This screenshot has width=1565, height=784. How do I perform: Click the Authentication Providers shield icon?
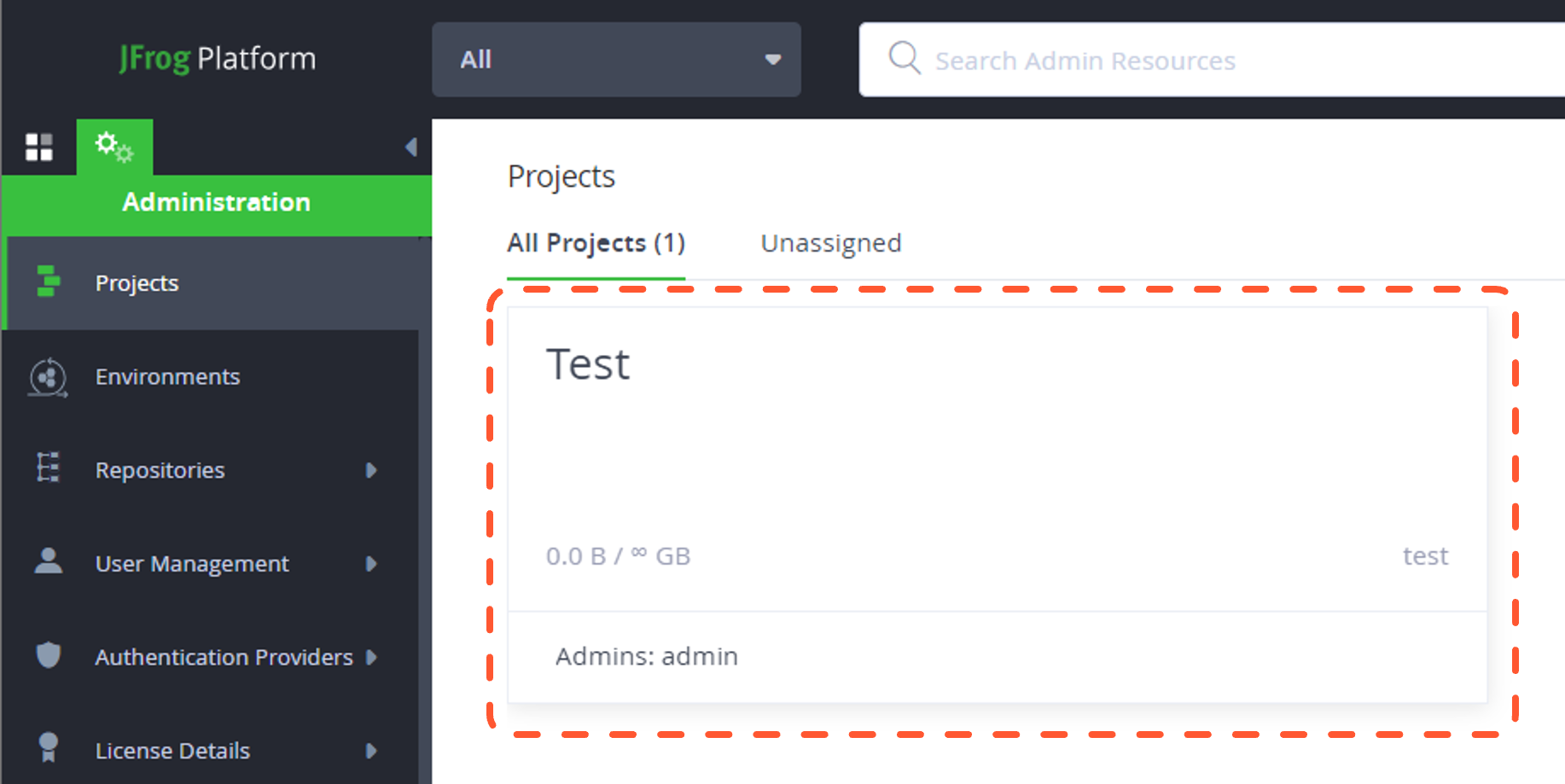click(x=49, y=654)
